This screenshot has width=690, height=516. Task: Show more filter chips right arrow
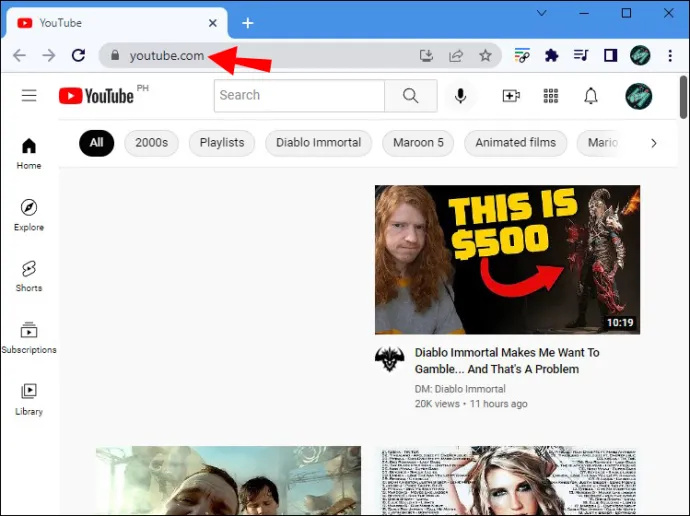tap(653, 143)
